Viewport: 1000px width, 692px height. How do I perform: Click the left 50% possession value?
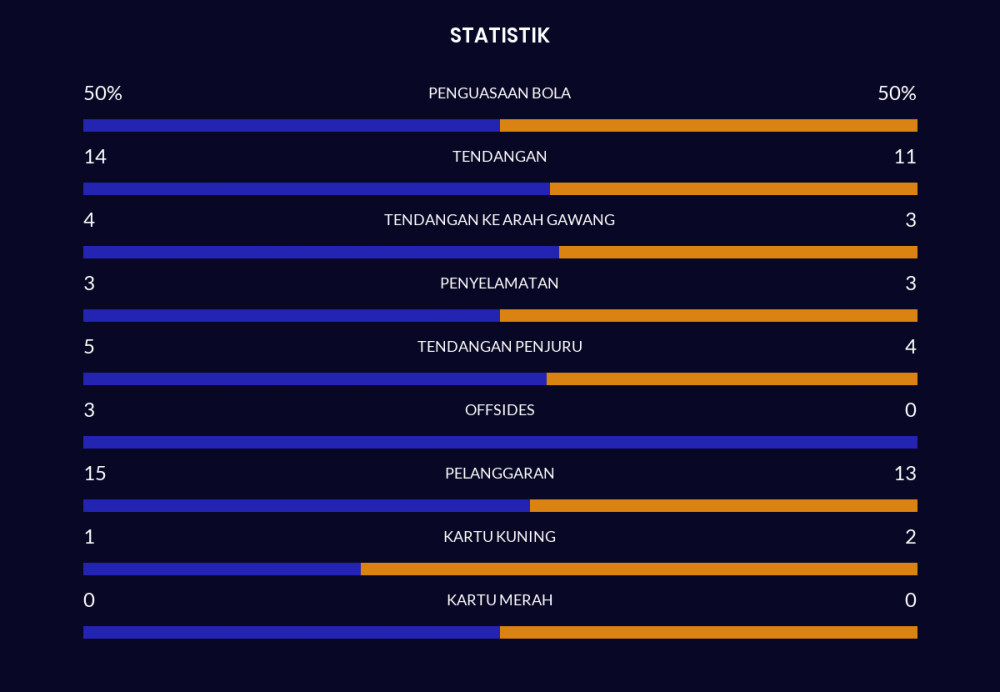[x=103, y=94]
